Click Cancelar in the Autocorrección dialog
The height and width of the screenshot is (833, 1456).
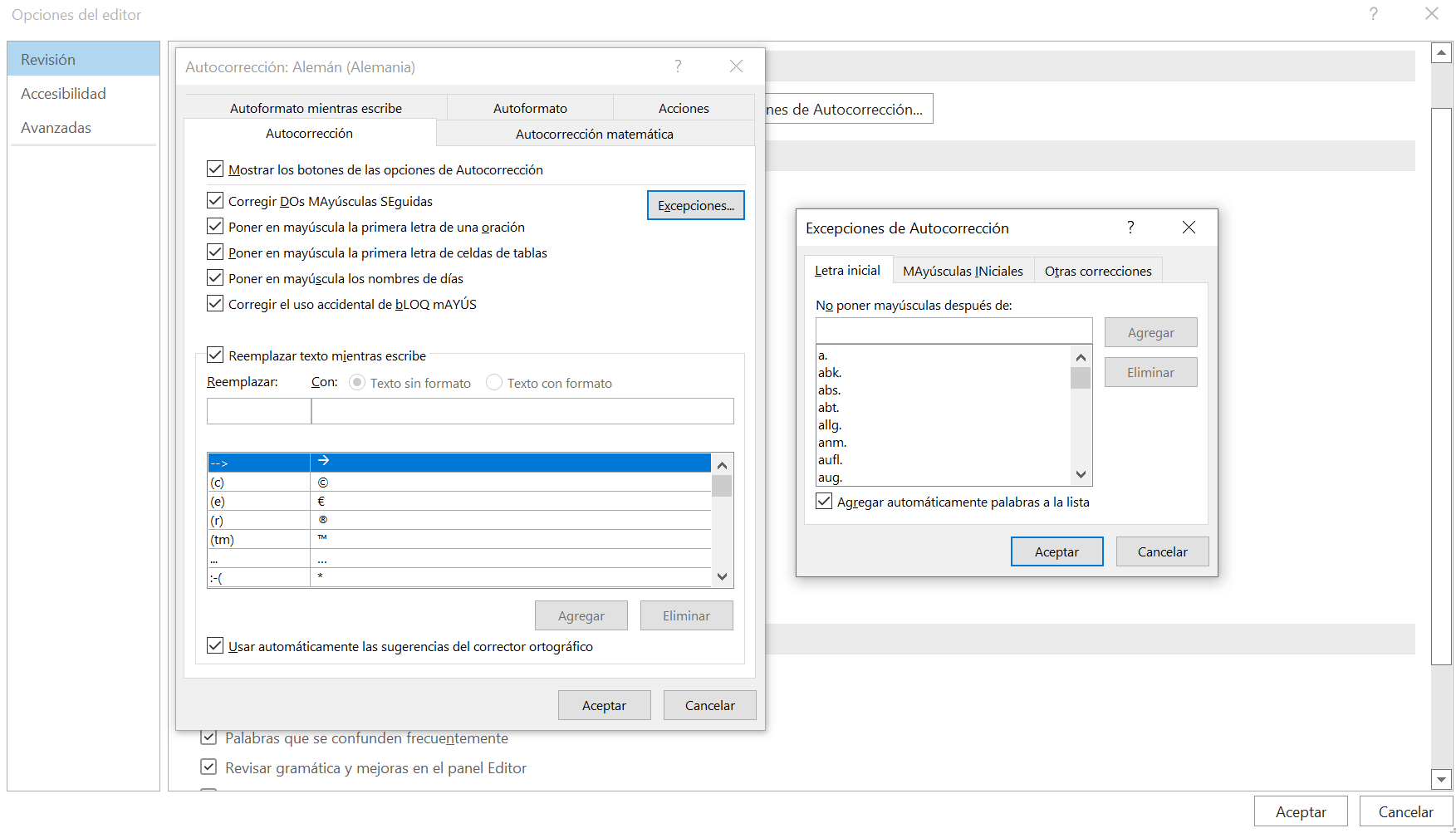click(710, 705)
